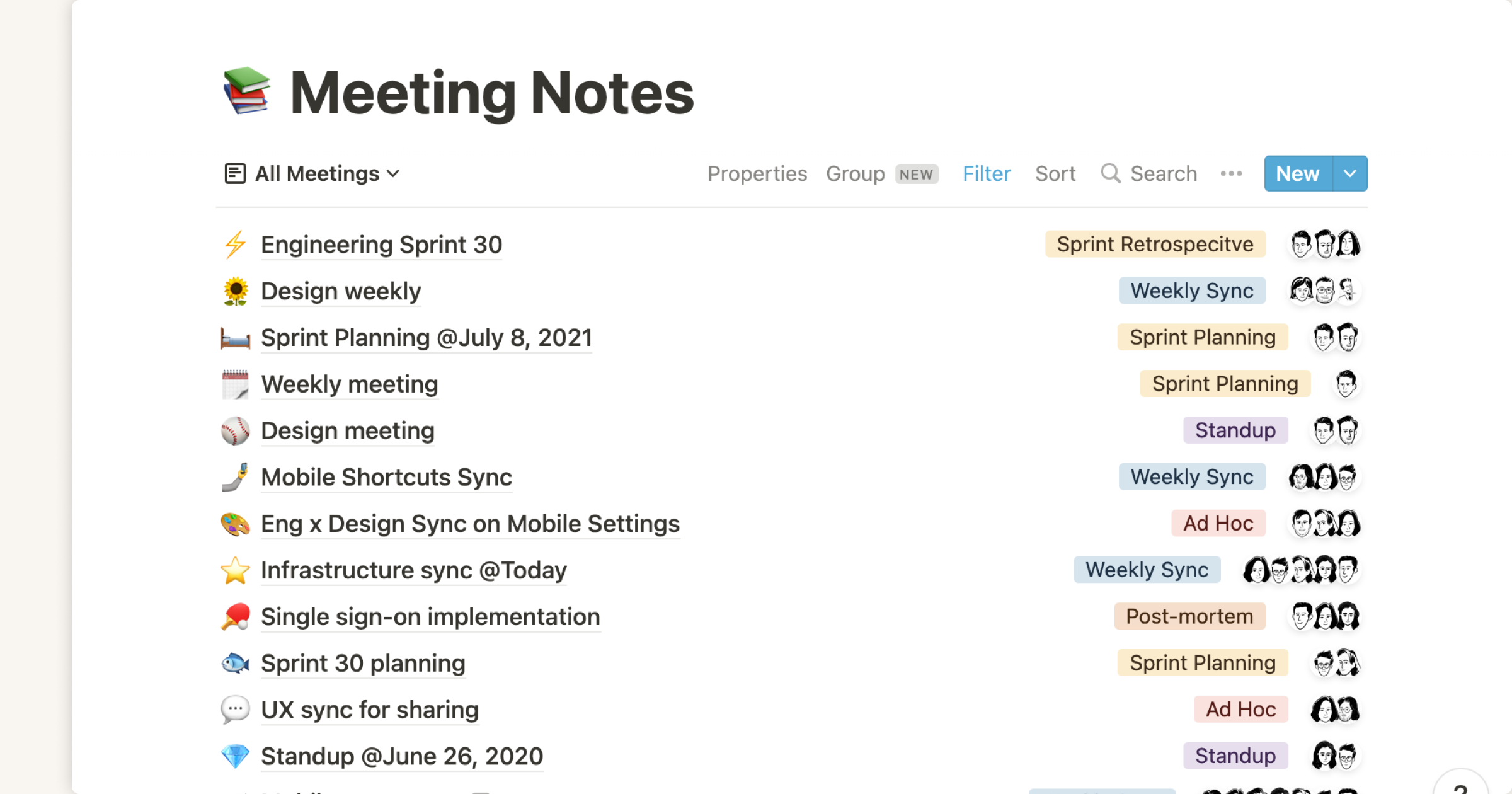
Task: Disable the active Filter
Action: click(x=986, y=173)
